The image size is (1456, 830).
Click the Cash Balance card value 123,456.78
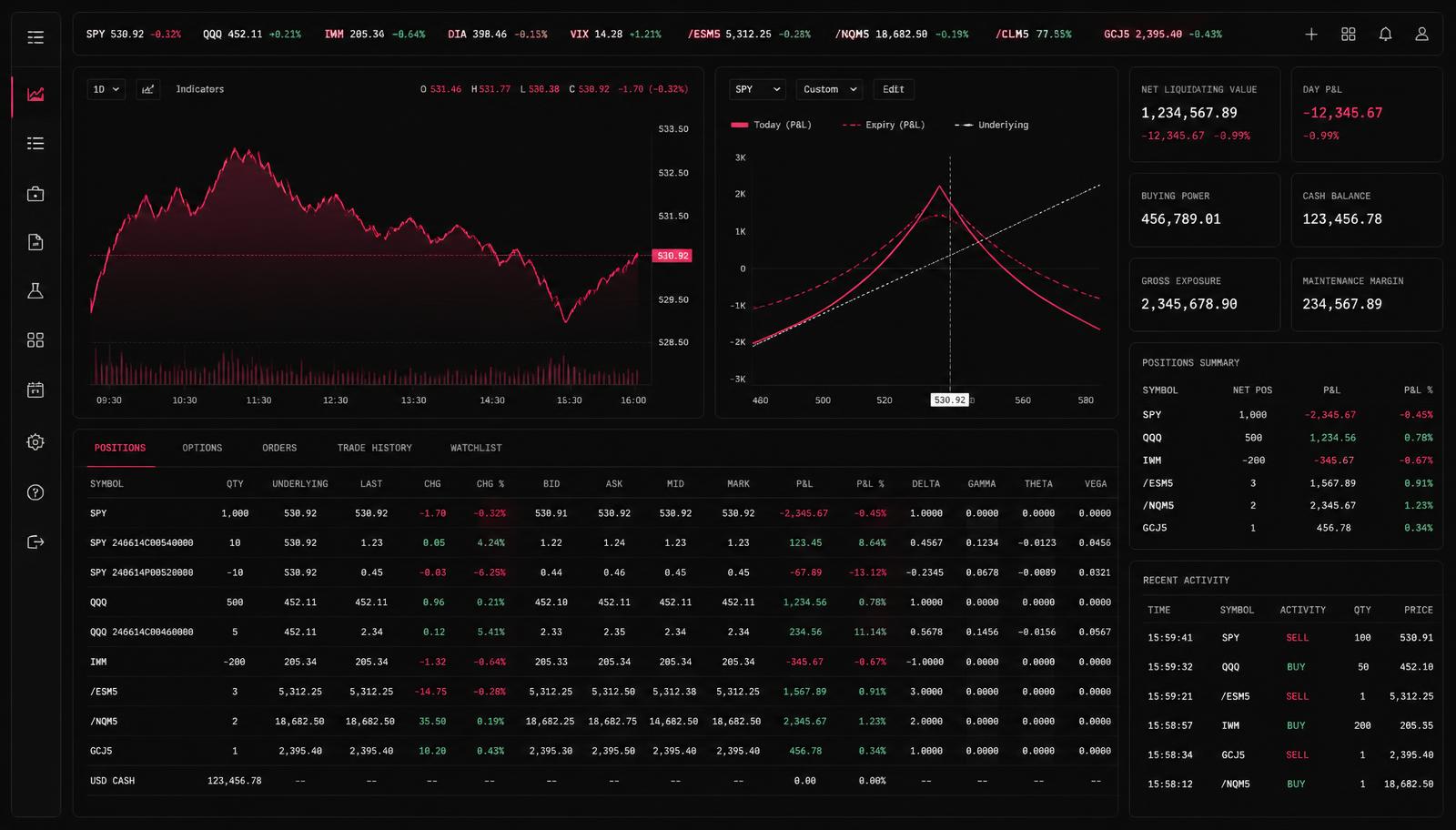click(x=1342, y=219)
